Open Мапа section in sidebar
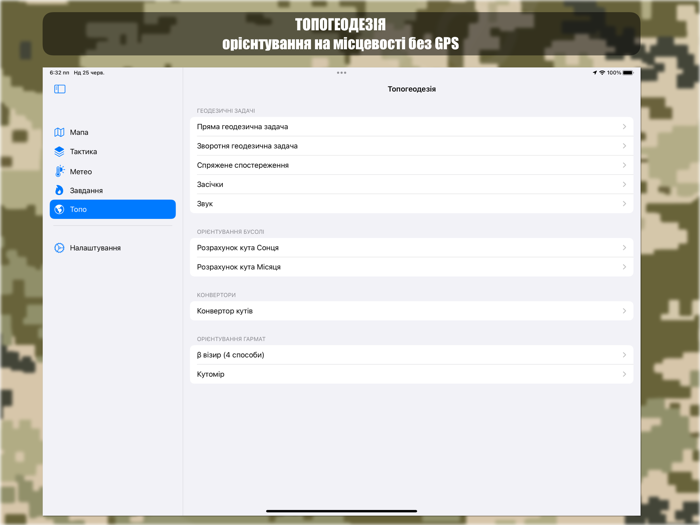Image resolution: width=700 pixels, height=525 pixels. click(x=112, y=132)
